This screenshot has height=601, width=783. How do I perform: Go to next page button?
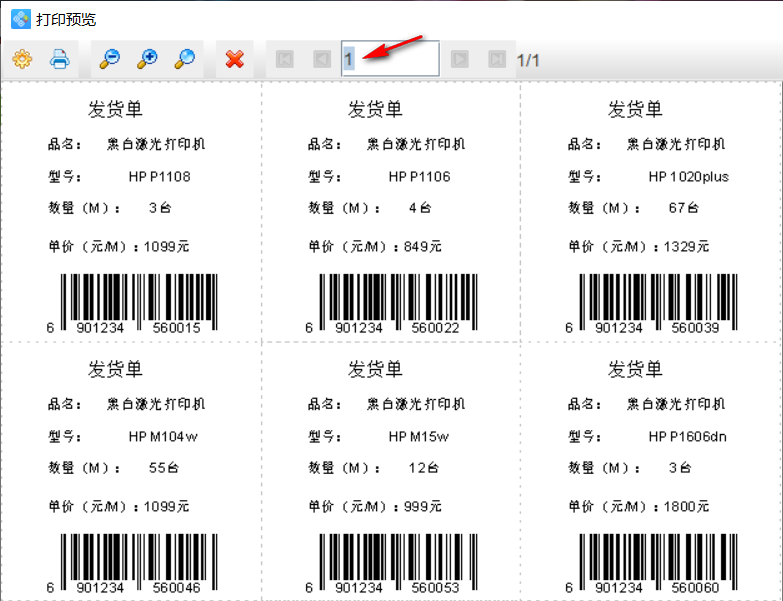[459, 59]
